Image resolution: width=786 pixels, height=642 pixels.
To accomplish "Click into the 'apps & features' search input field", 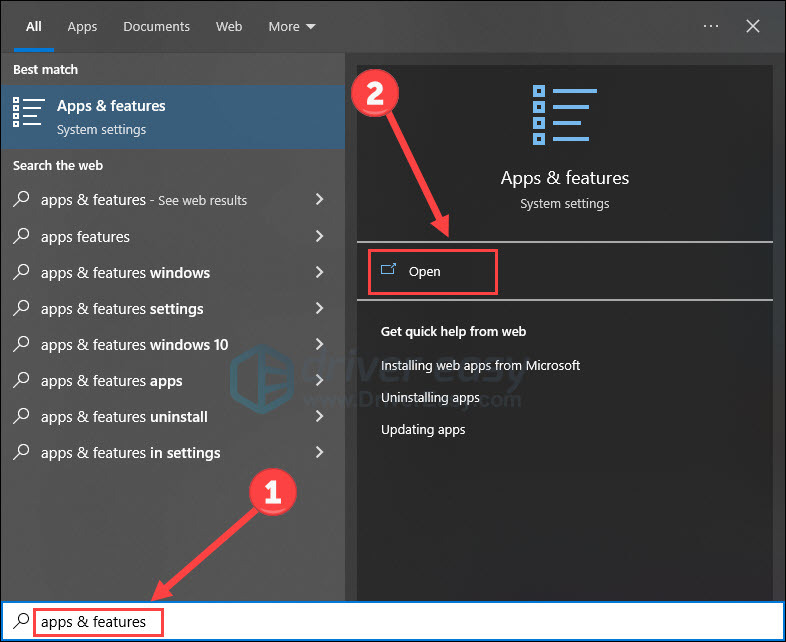I will (393, 621).
